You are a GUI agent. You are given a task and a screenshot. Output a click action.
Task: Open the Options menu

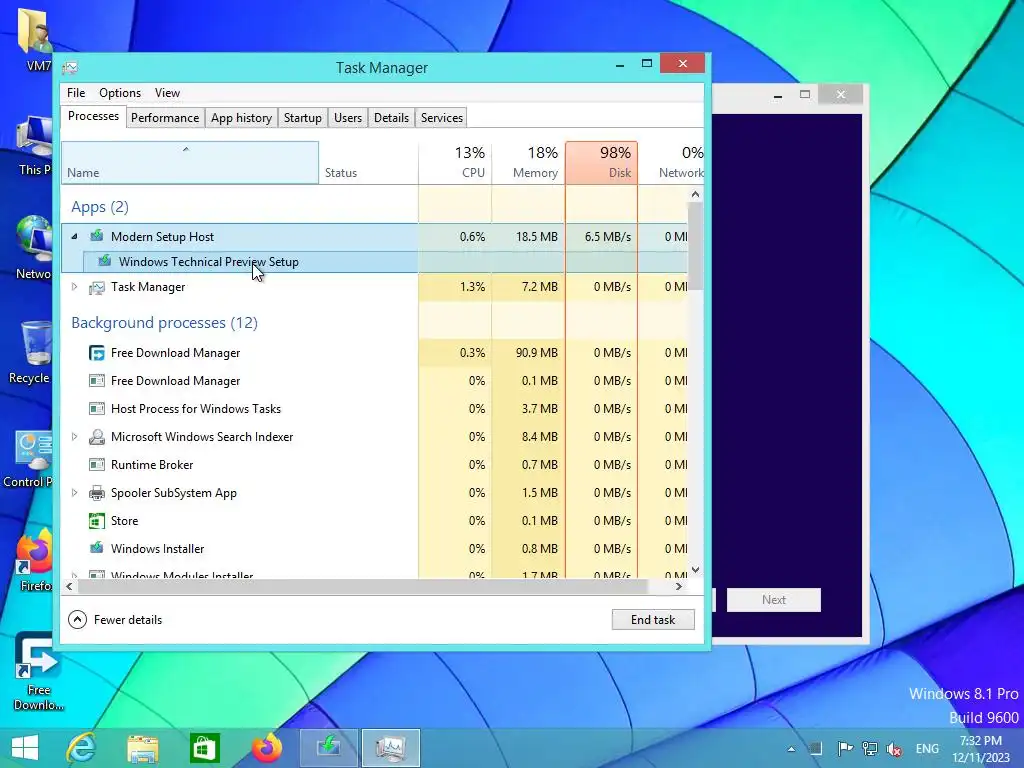120,93
